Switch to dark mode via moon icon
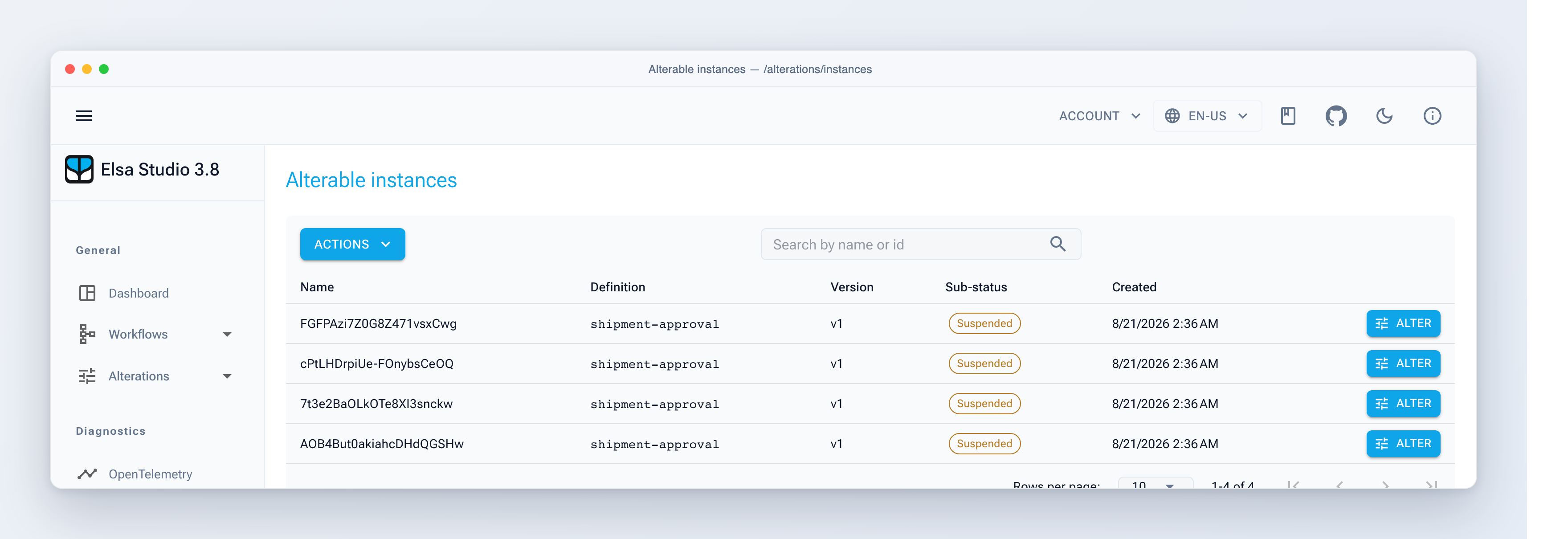This screenshot has width=1568, height=539. click(1384, 115)
